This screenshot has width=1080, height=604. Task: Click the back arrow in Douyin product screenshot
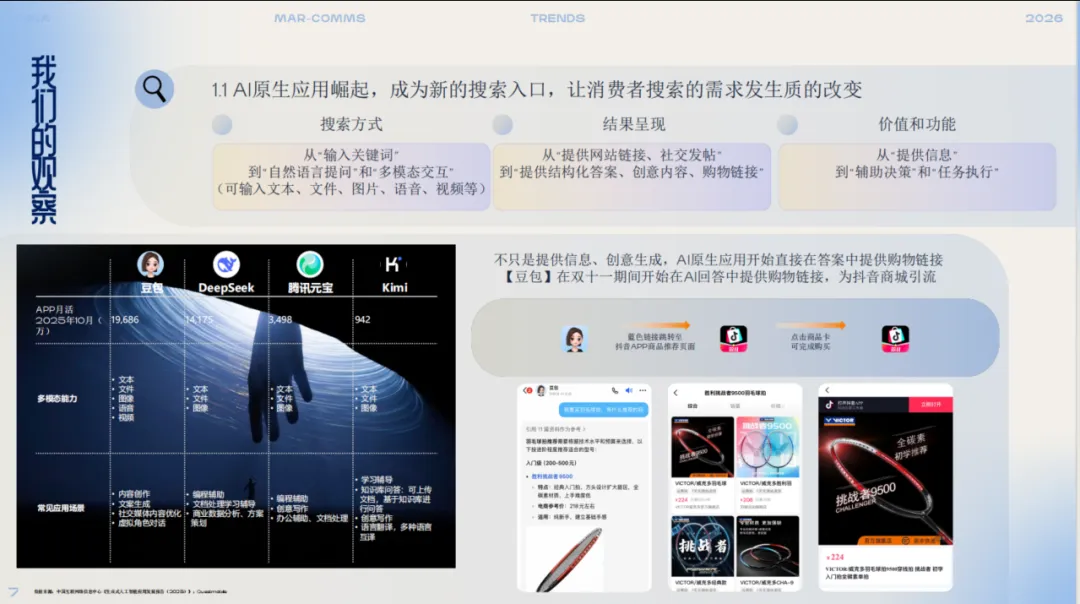click(827, 390)
